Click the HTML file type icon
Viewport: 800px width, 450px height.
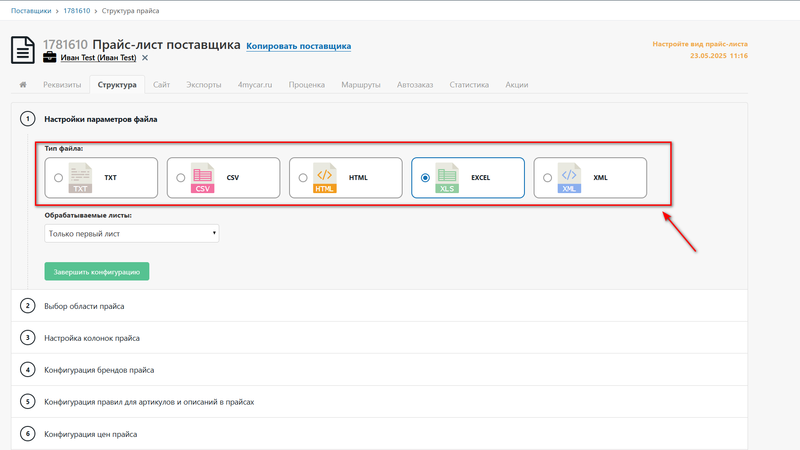(x=324, y=178)
